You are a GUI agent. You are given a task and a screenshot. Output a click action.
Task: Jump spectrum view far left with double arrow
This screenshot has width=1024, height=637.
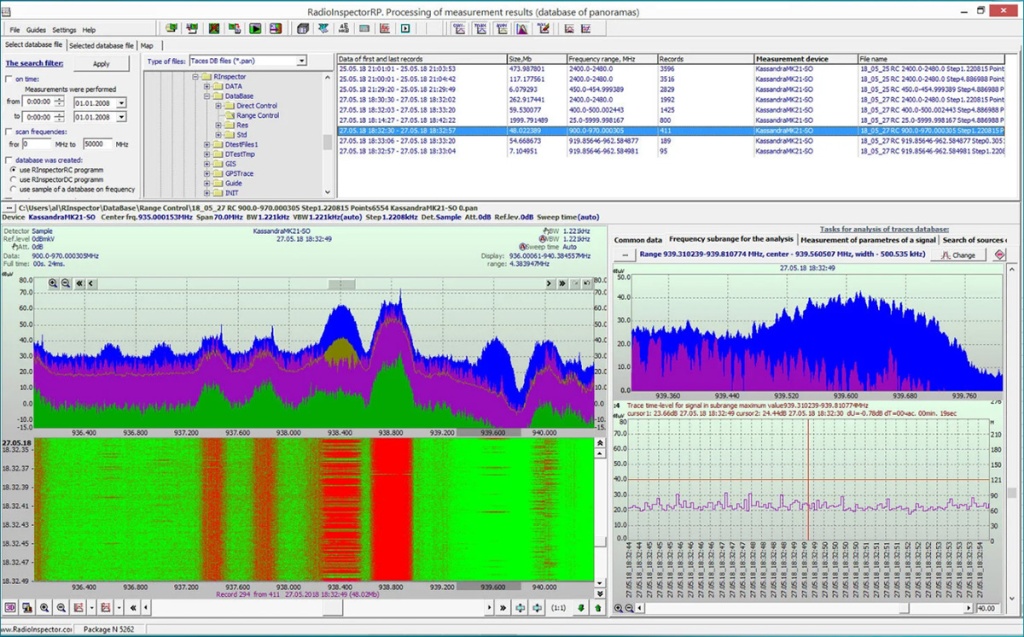point(77,284)
